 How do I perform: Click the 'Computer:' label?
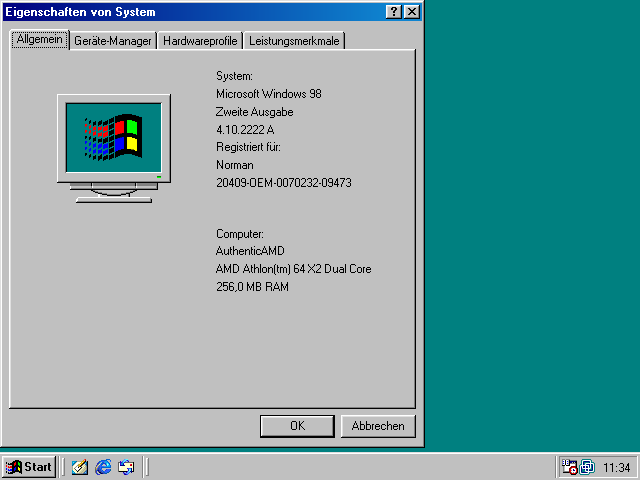(240, 234)
